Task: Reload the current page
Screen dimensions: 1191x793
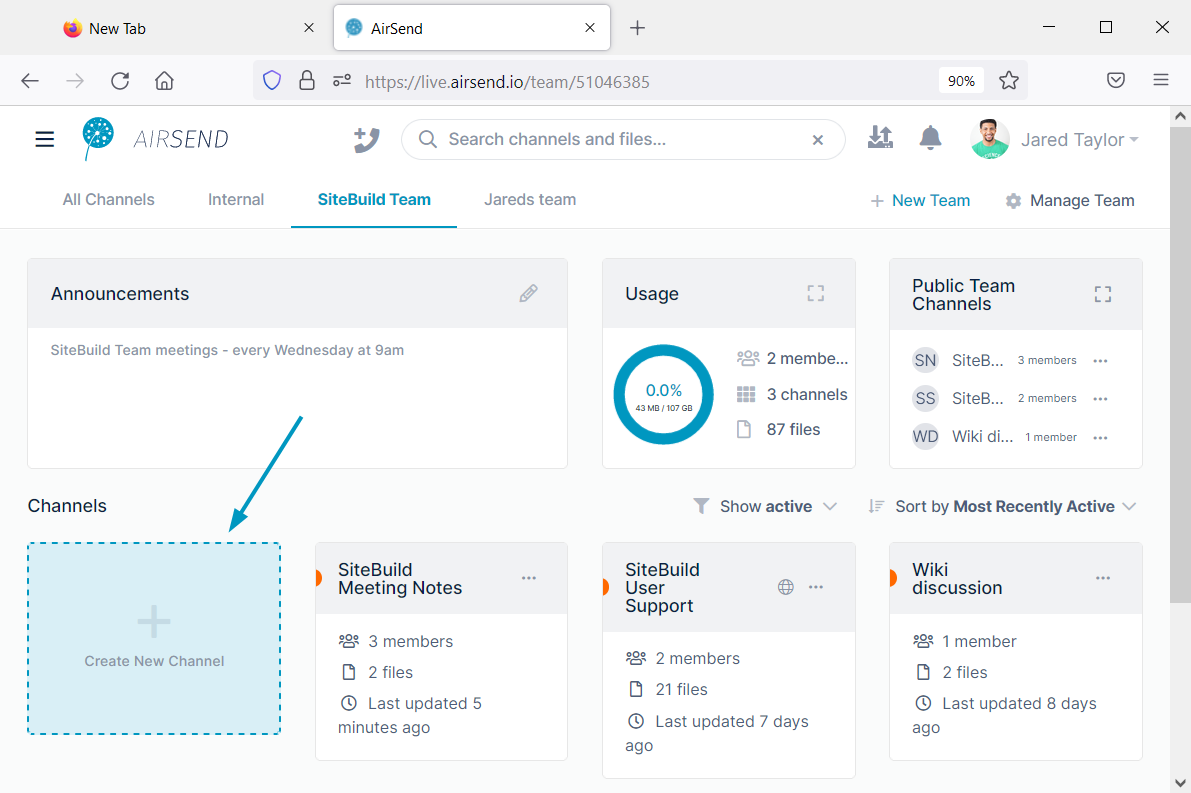Action: coord(120,81)
